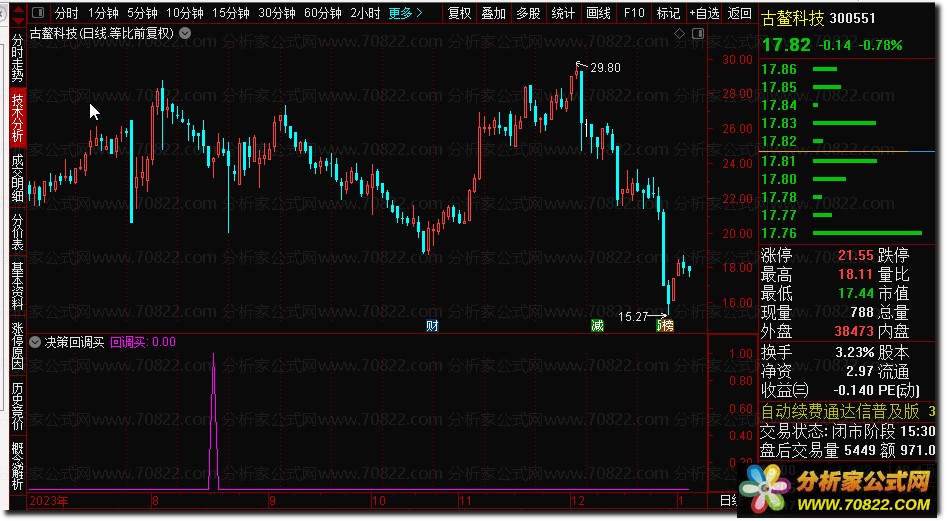This screenshot has height=521, width=947.
Task: Click the 17.76 order book row
Action: (847, 233)
